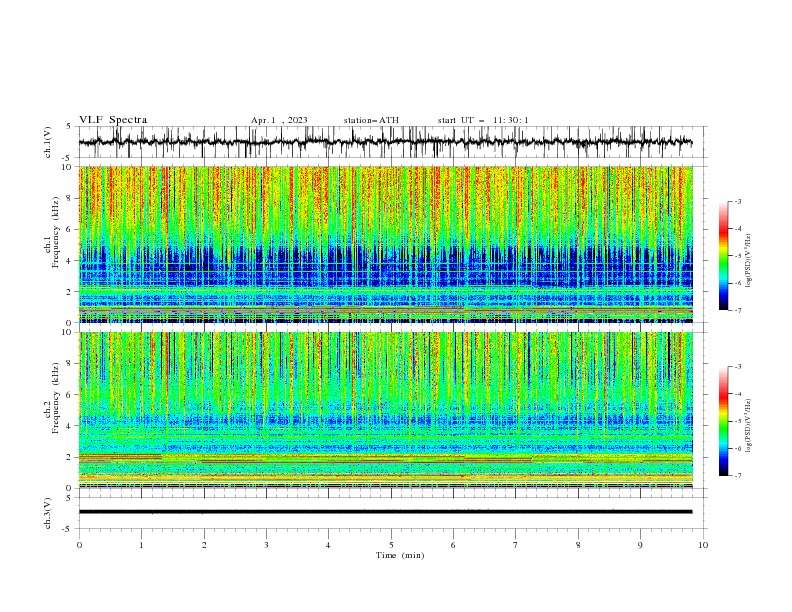Image resolution: width=792 pixels, height=612 pixels.
Task: Click time axis tick label "9"
Action: click(x=640, y=545)
